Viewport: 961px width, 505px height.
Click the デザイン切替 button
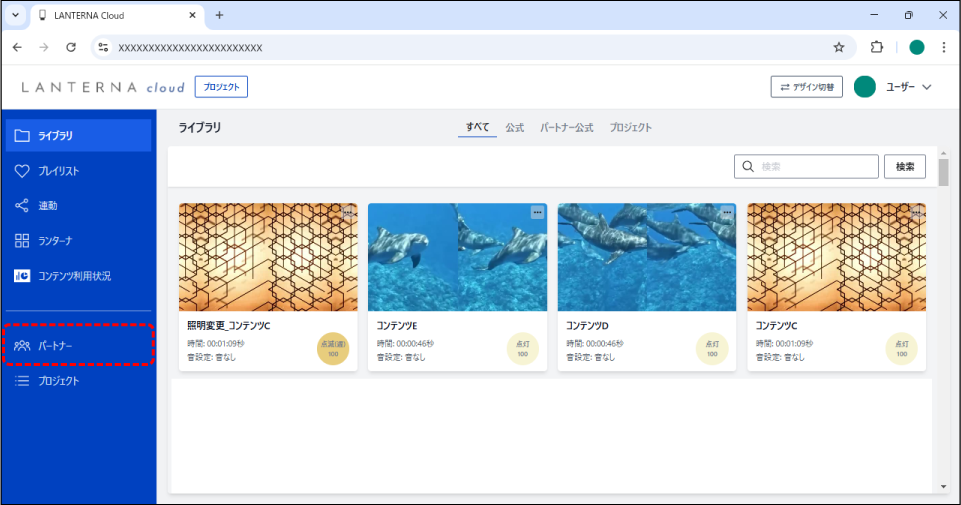[807, 87]
